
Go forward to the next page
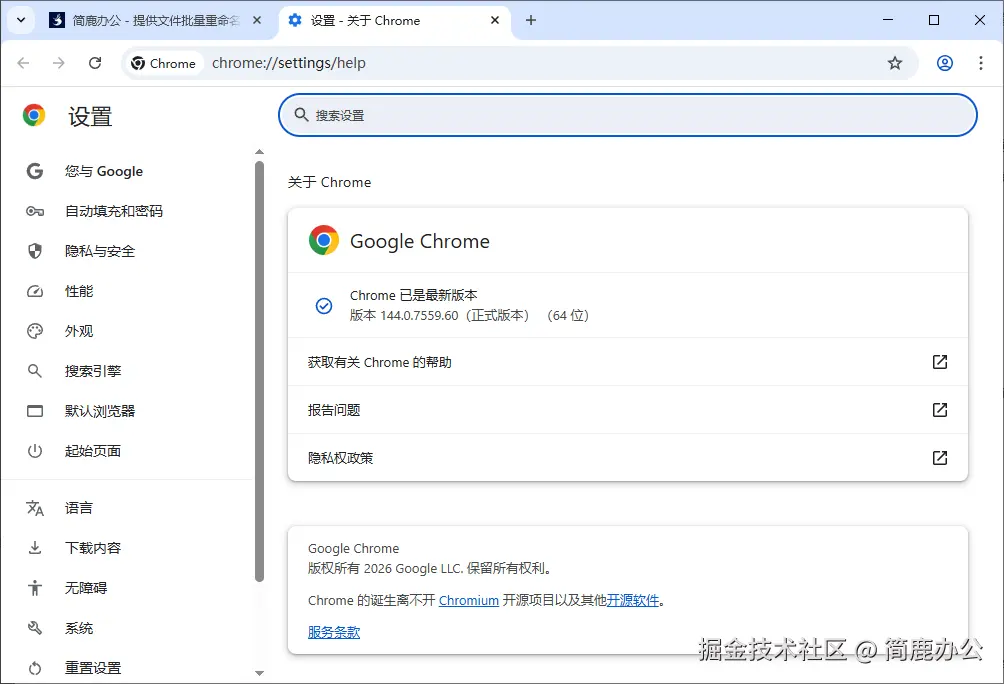coord(59,63)
